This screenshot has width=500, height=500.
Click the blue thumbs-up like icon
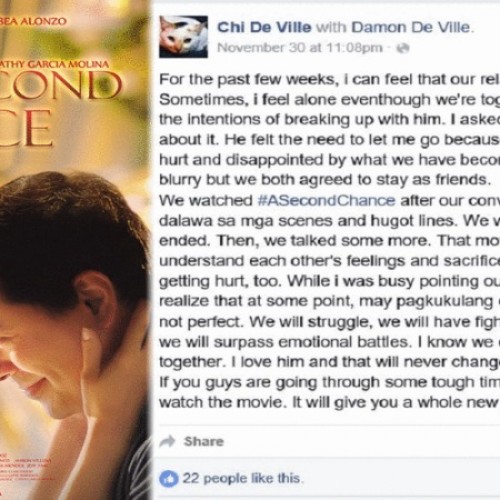(169, 479)
